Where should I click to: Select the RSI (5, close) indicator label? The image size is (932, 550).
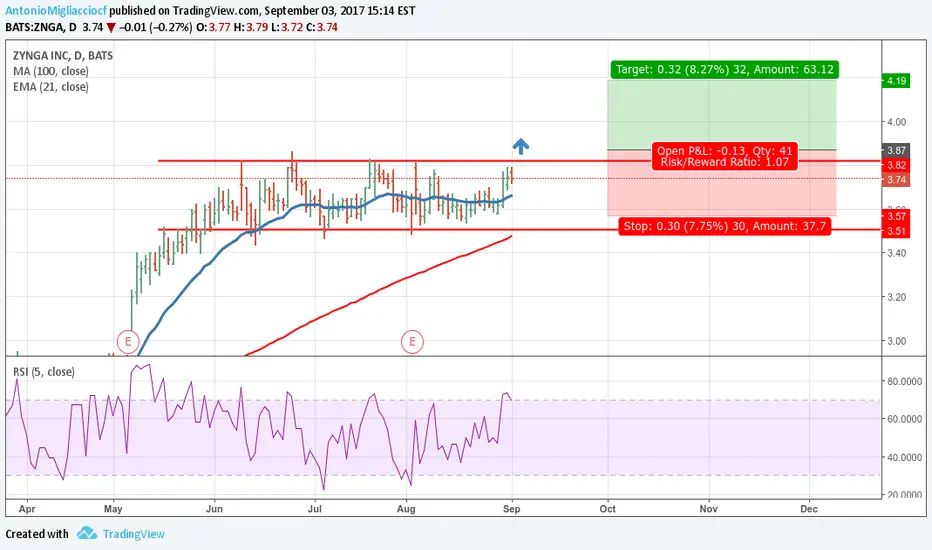[x=44, y=372]
